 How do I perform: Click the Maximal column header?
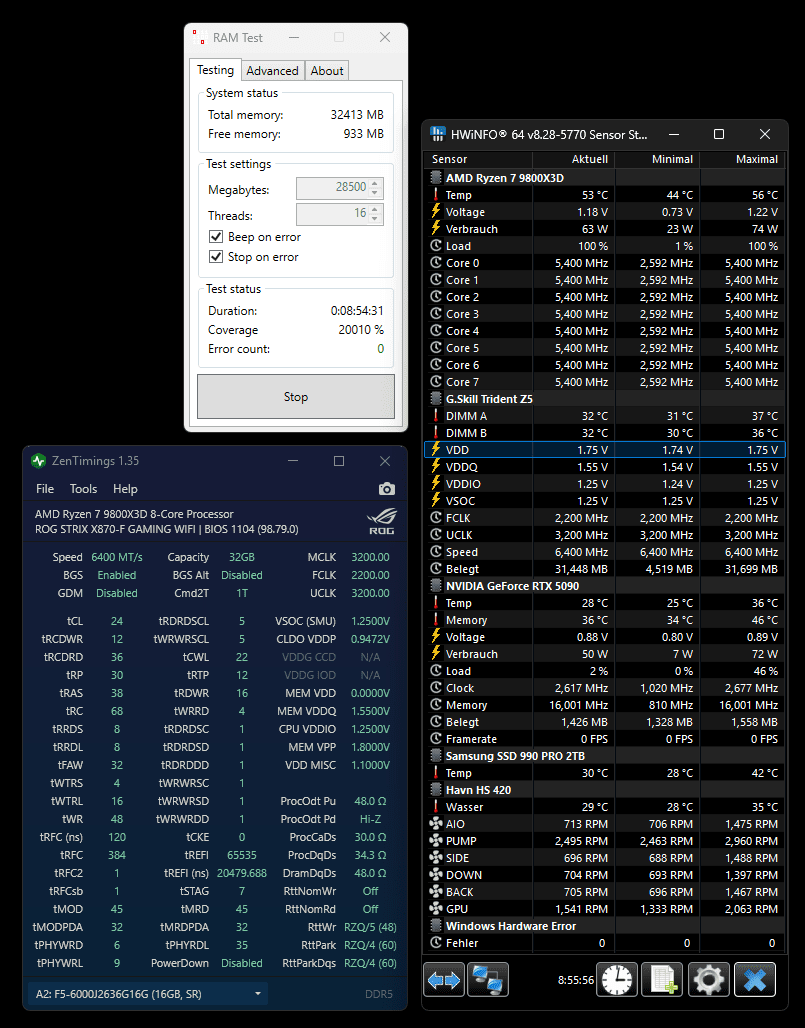(x=743, y=159)
